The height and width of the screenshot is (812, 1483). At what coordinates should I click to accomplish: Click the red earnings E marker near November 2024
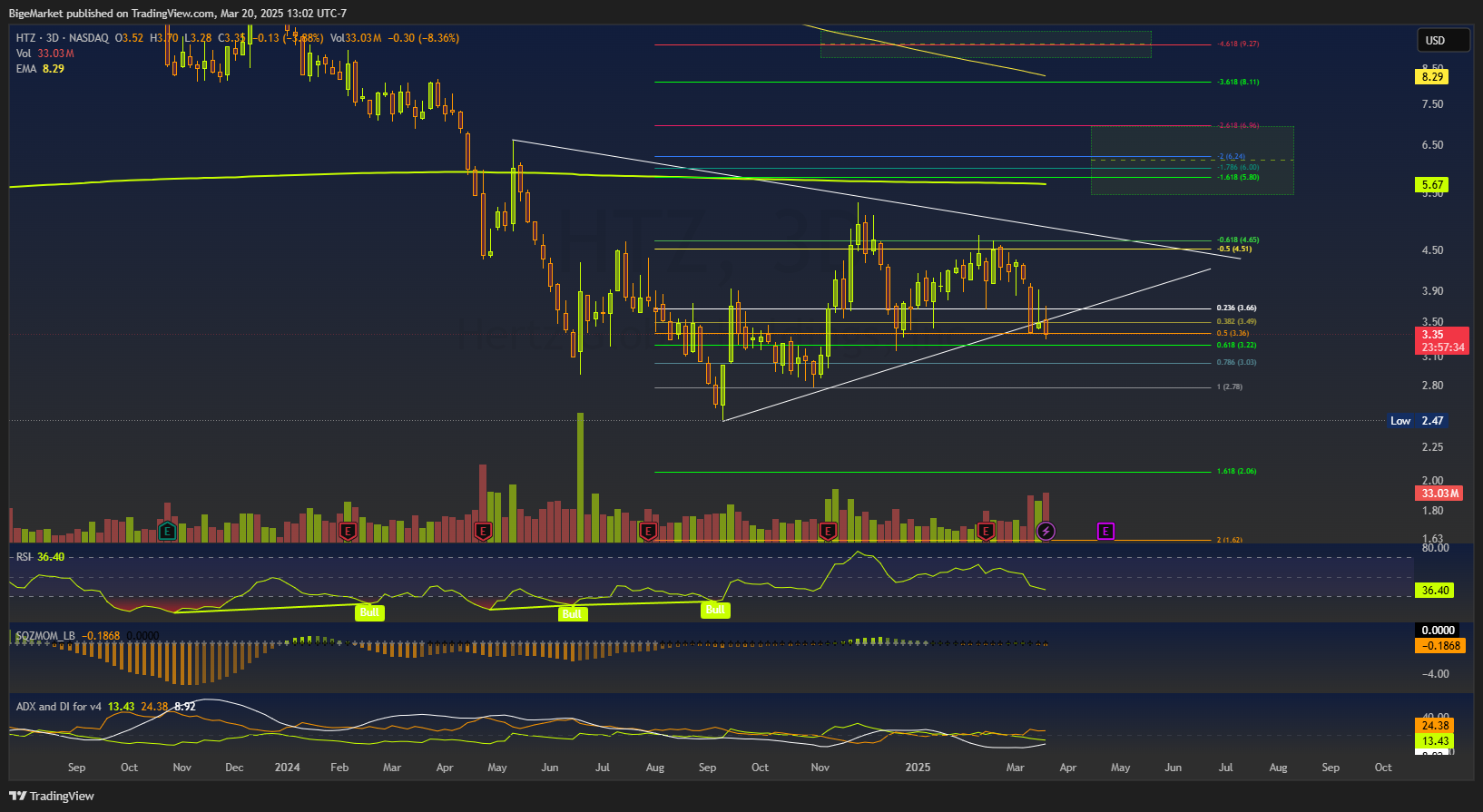tap(828, 532)
